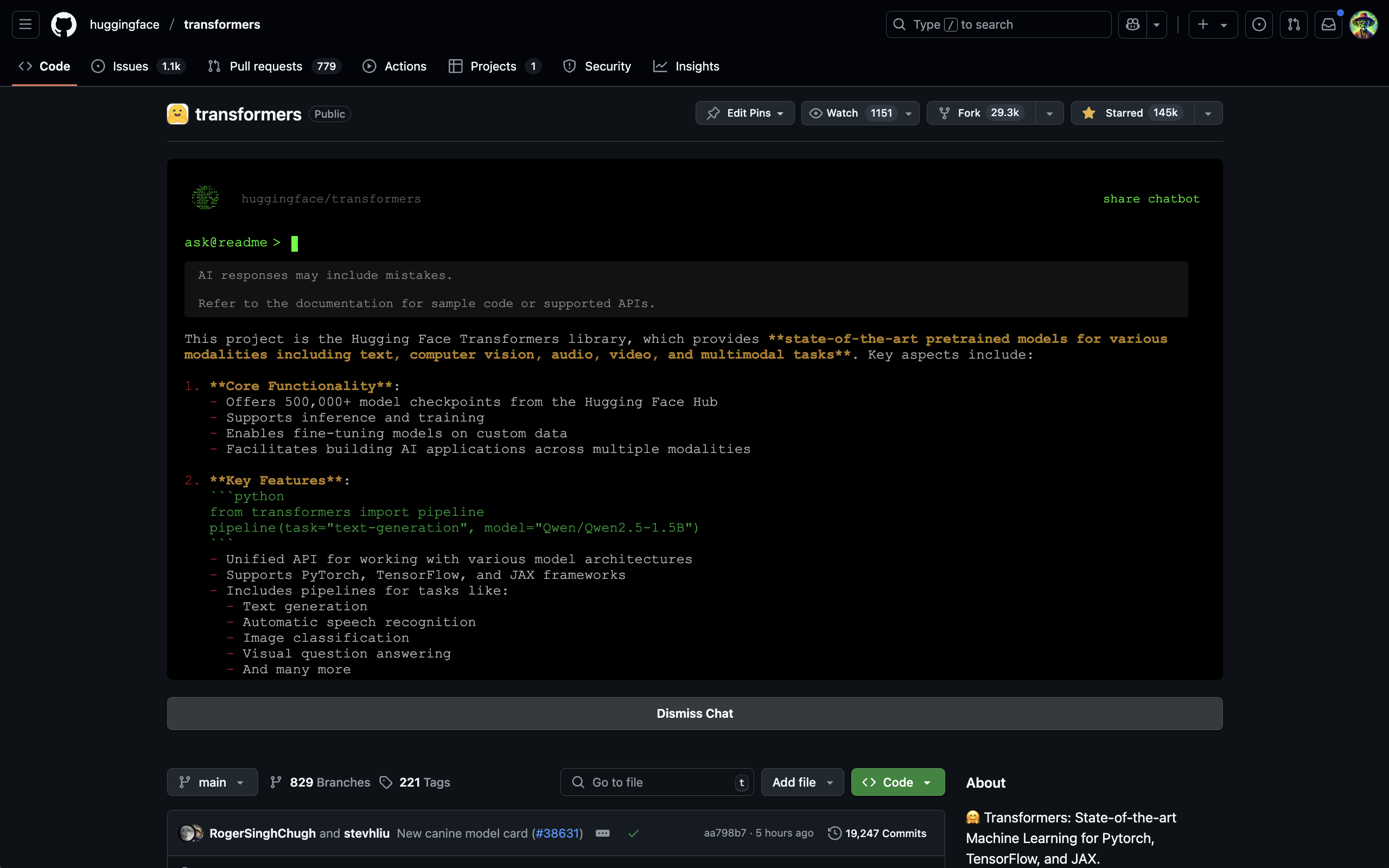Open the notifications inbox
Screen dimensions: 1389x868
(1328, 25)
